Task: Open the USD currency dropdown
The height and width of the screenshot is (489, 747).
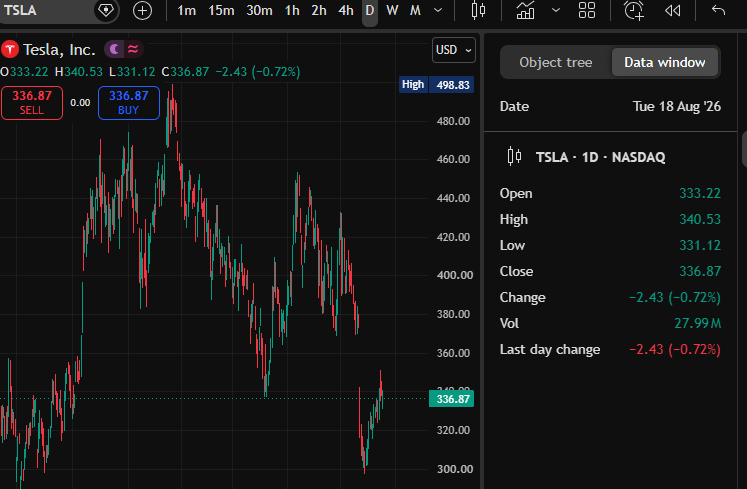Action: coord(454,50)
